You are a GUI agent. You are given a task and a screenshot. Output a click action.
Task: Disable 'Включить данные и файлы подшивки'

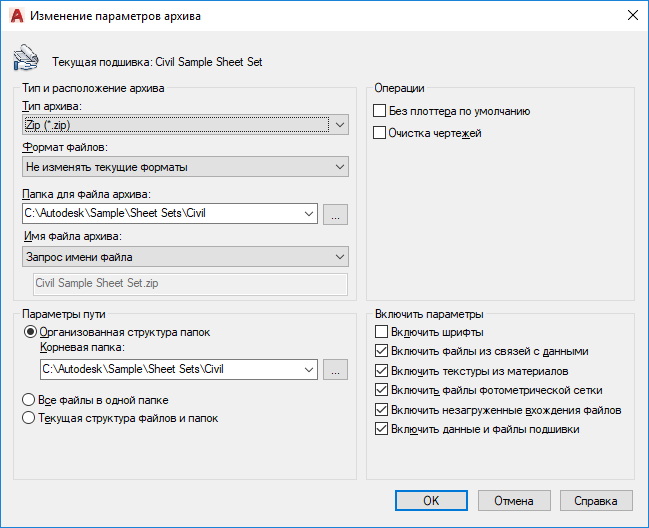tap(380, 429)
